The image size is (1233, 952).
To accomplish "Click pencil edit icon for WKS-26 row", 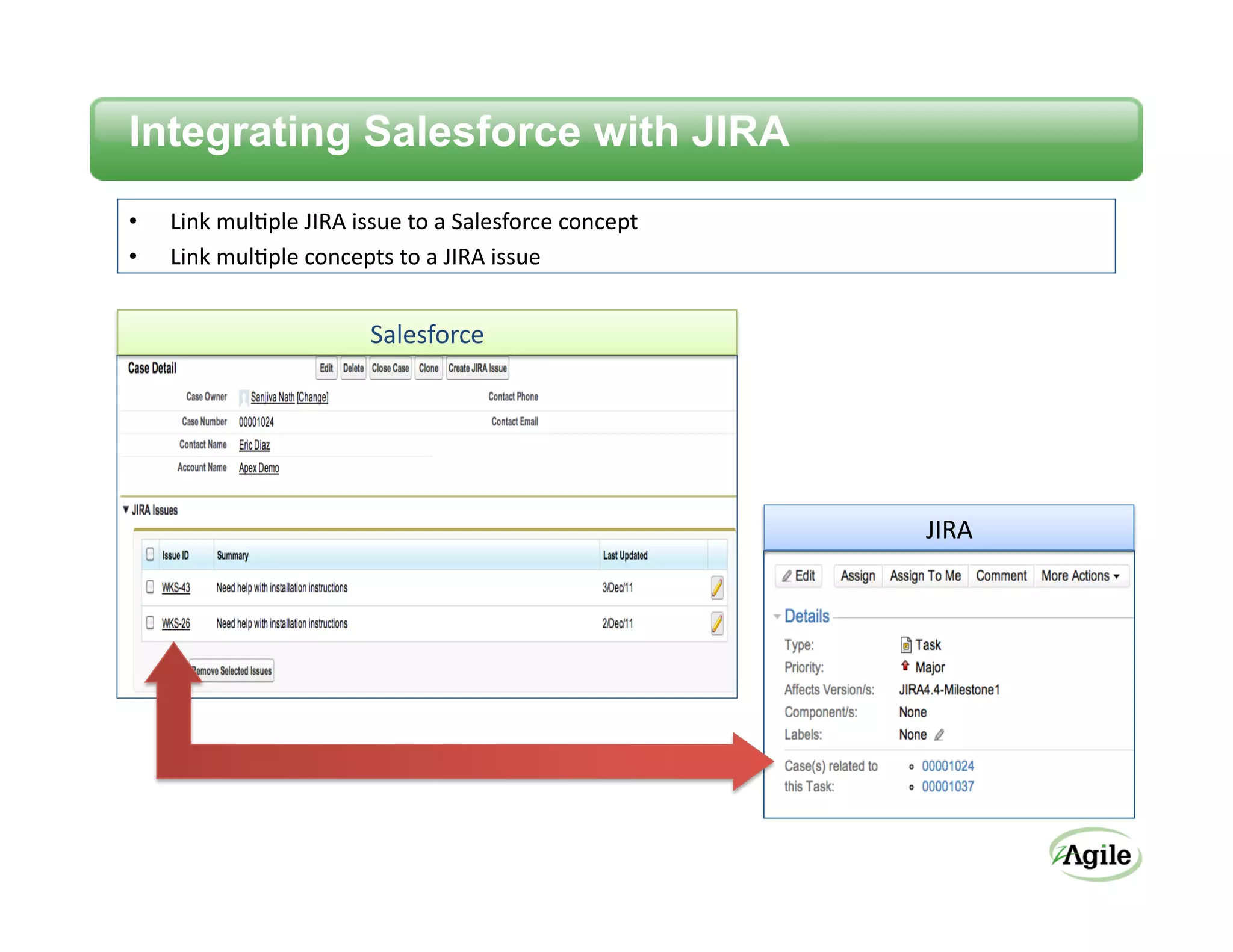I will tap(716, 623).
